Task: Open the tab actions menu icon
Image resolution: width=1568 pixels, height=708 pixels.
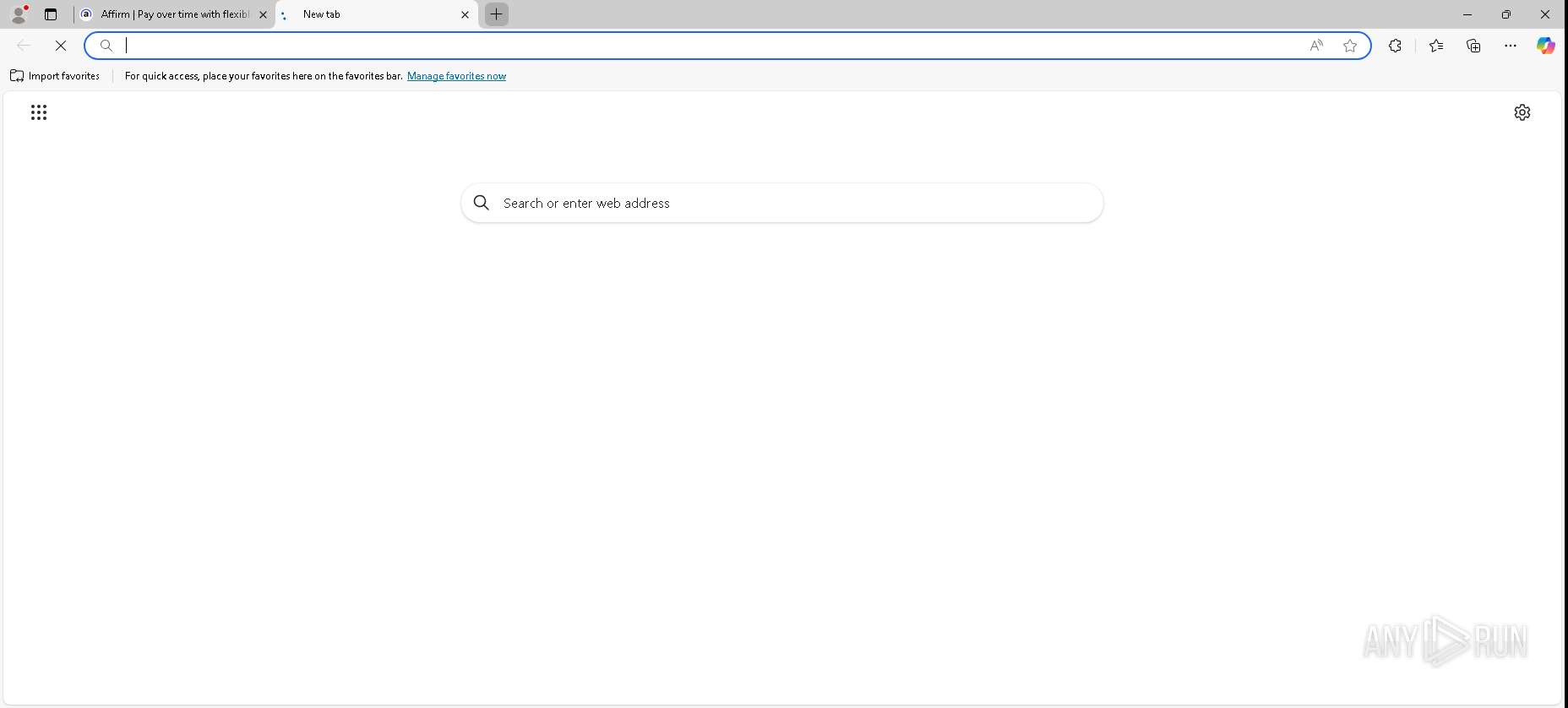Action: click(x=51, y=14)
